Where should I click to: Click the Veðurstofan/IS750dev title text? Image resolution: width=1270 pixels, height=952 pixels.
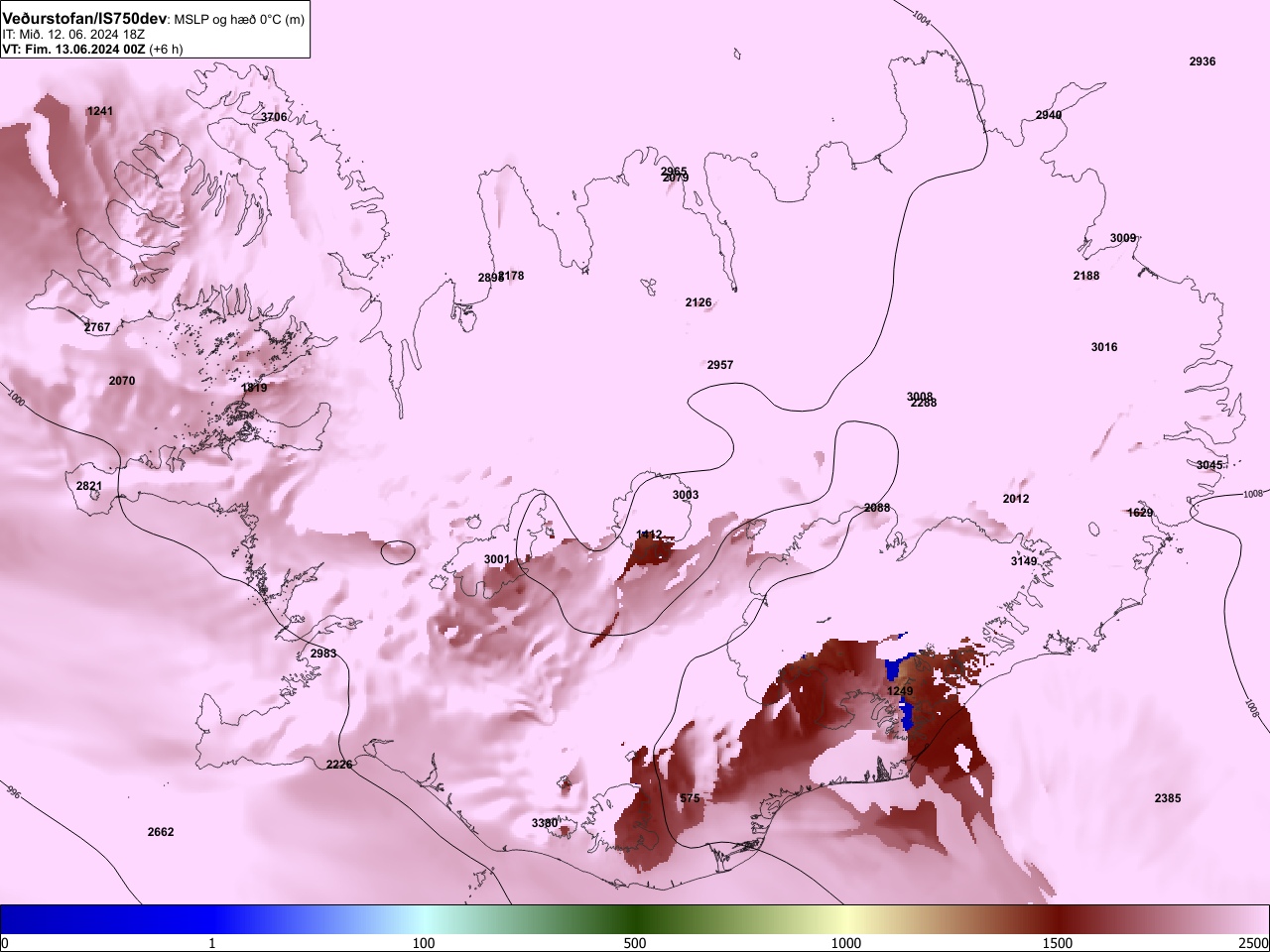[84, 19]
